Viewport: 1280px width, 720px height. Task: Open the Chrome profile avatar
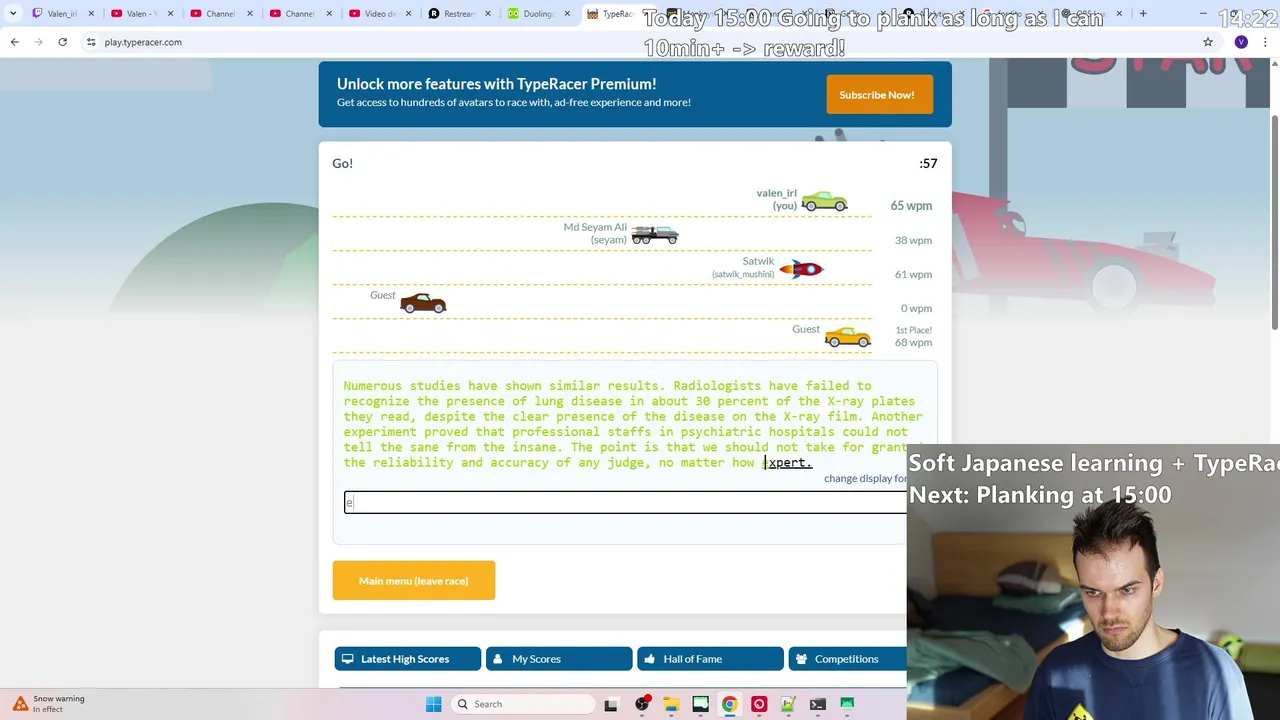click(1241, 42)
